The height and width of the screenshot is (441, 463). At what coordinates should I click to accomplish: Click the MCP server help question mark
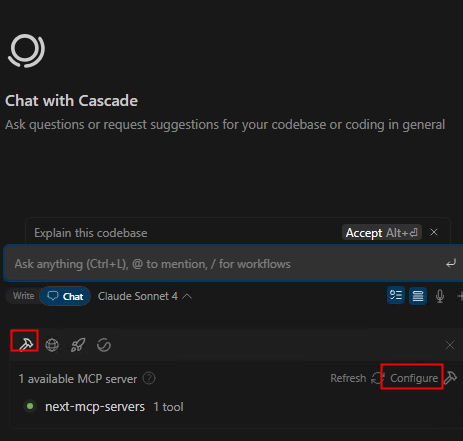coord(149,378)
